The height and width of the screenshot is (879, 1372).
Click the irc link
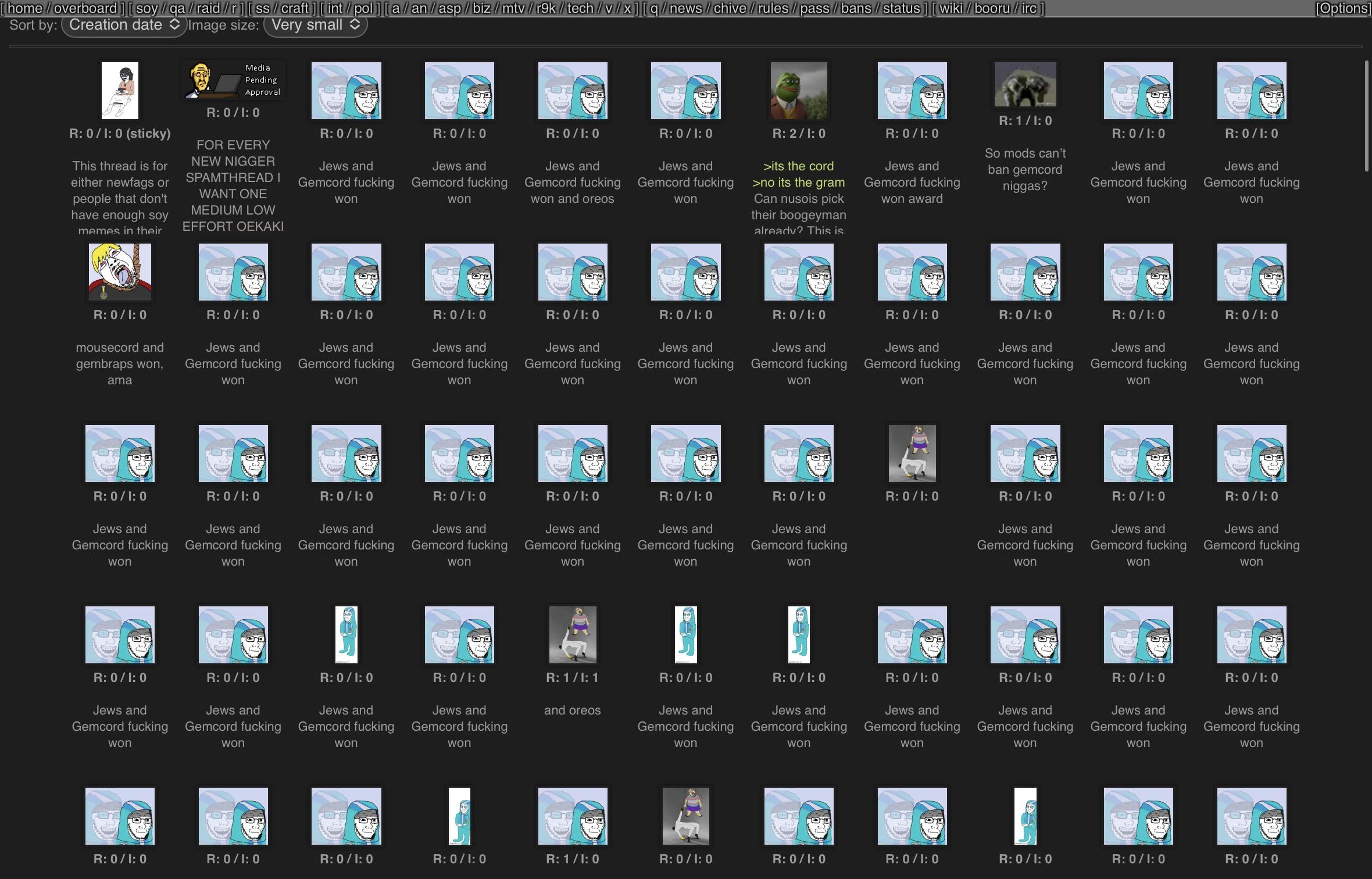tap(1028, 8)
